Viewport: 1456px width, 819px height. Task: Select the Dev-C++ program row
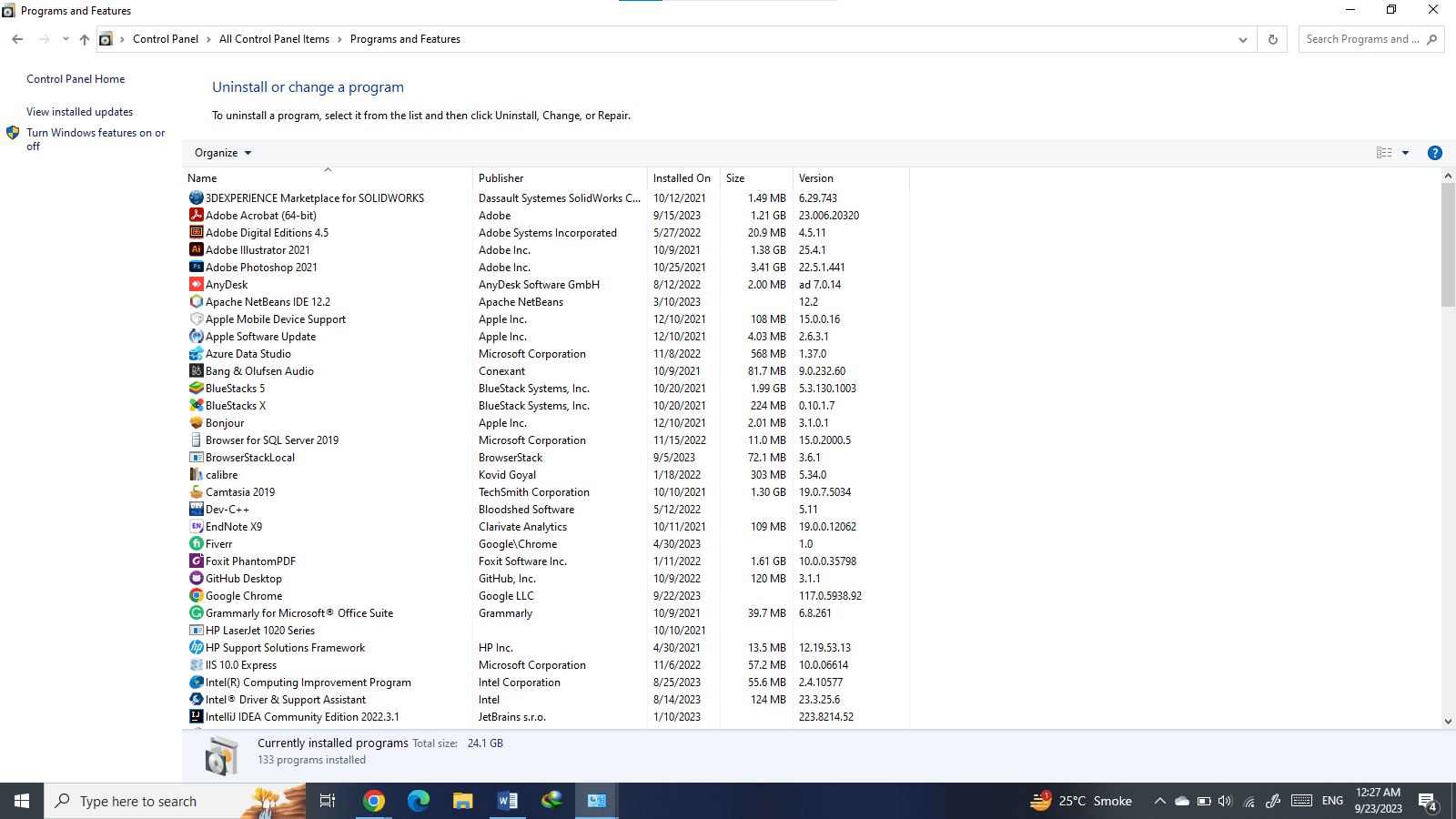pyautogui.click(x=546, y=509)
